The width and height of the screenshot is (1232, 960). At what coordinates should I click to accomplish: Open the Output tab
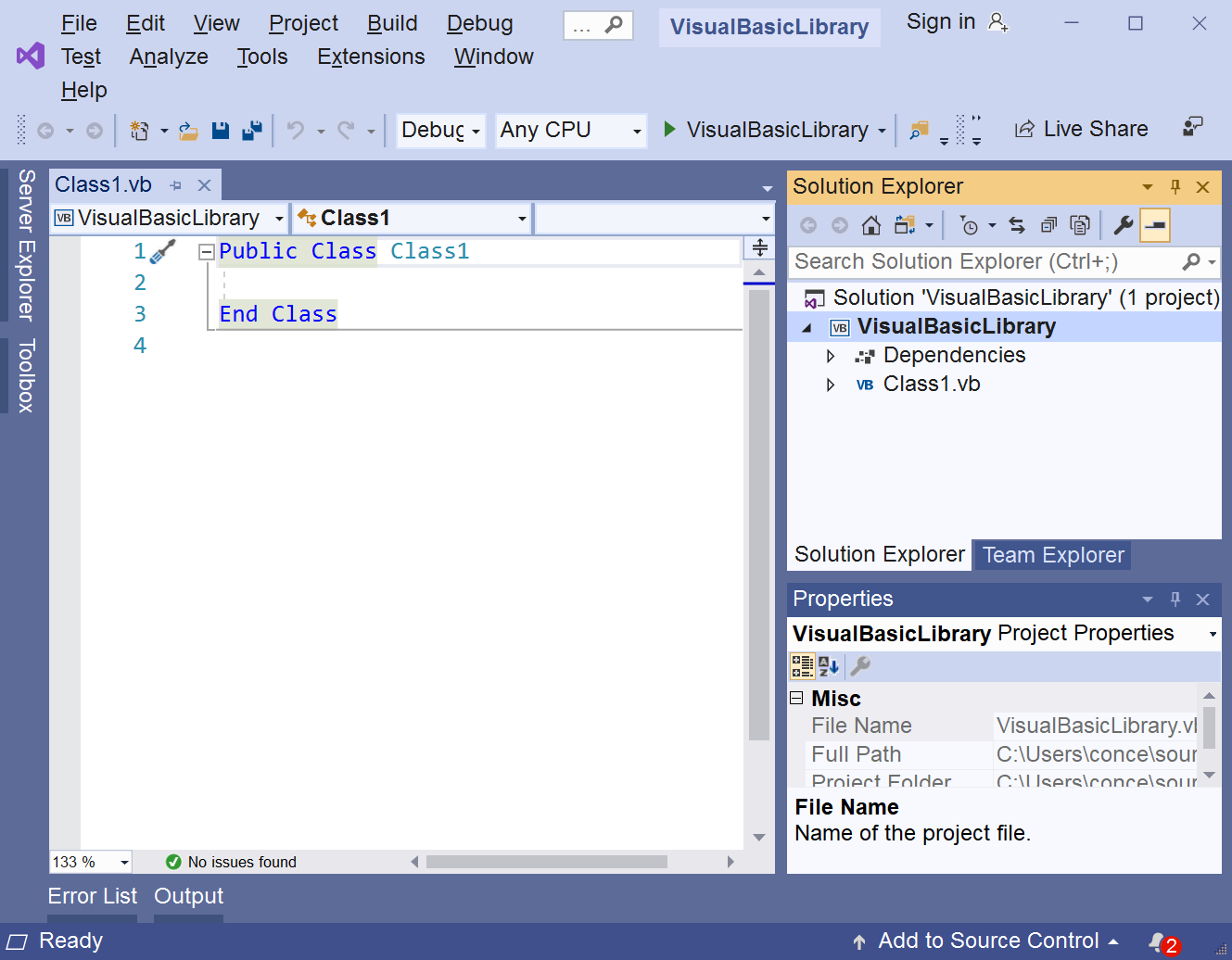pos(188,896)
